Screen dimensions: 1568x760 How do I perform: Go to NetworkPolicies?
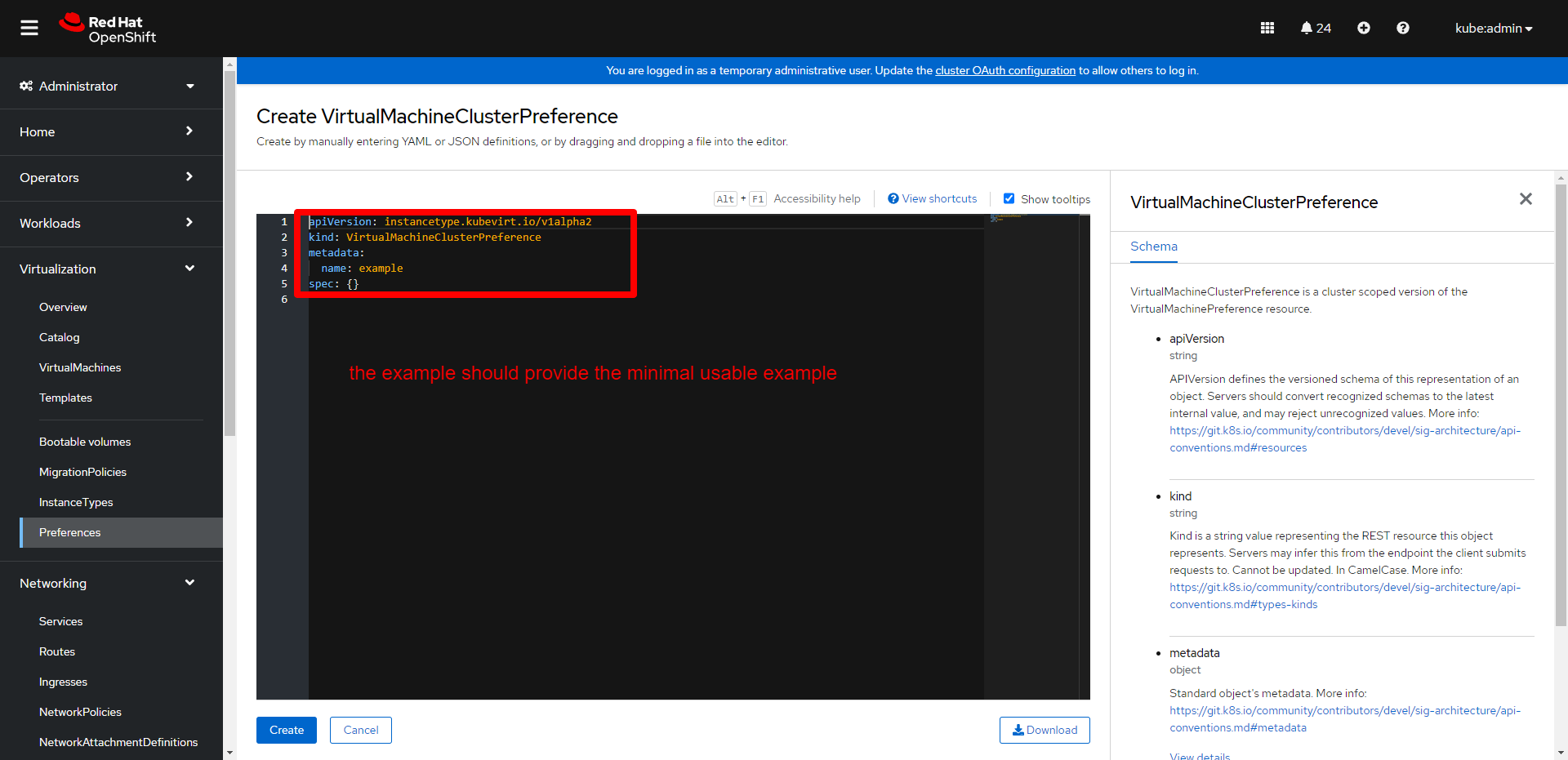pos(80,712)
